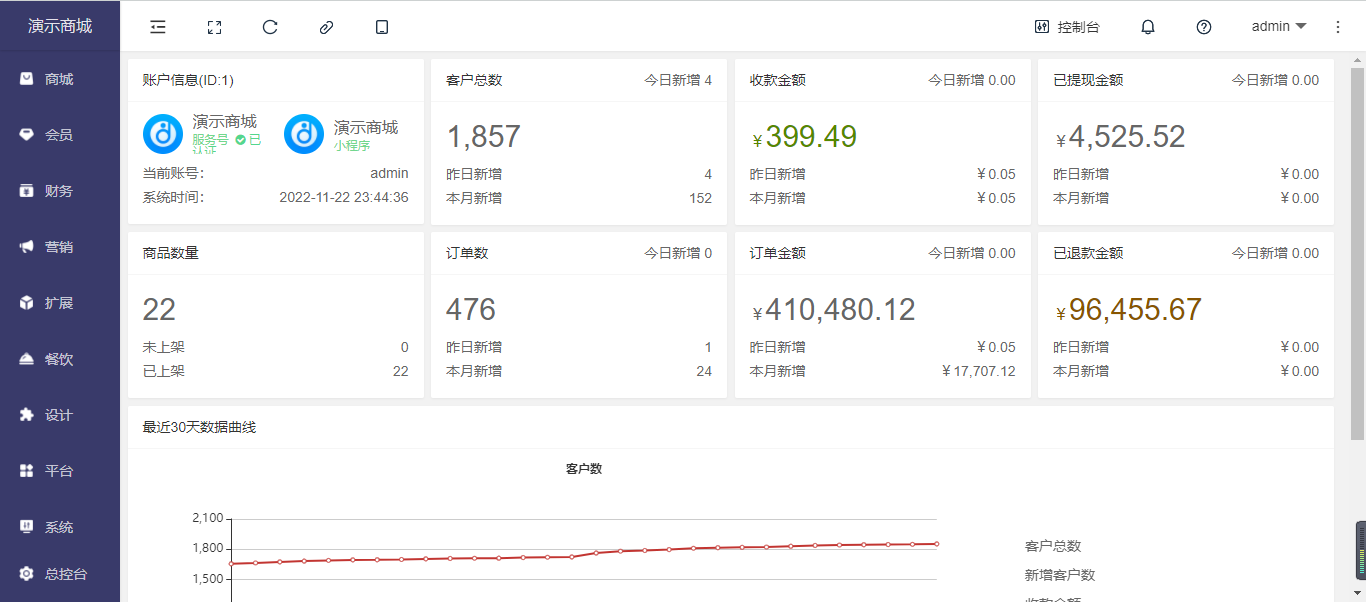Click the 订单数 value 476
The image size is (1366, 602).
[471, 310]
